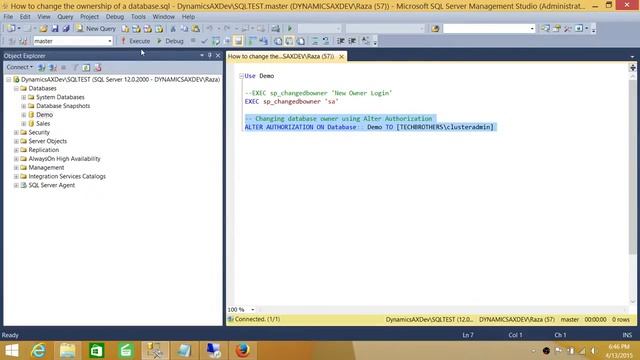Viewport: 640px width, 360px height.
Task: Click the 'Connected. (1/1)' status text
Action: tap(257, 319)
